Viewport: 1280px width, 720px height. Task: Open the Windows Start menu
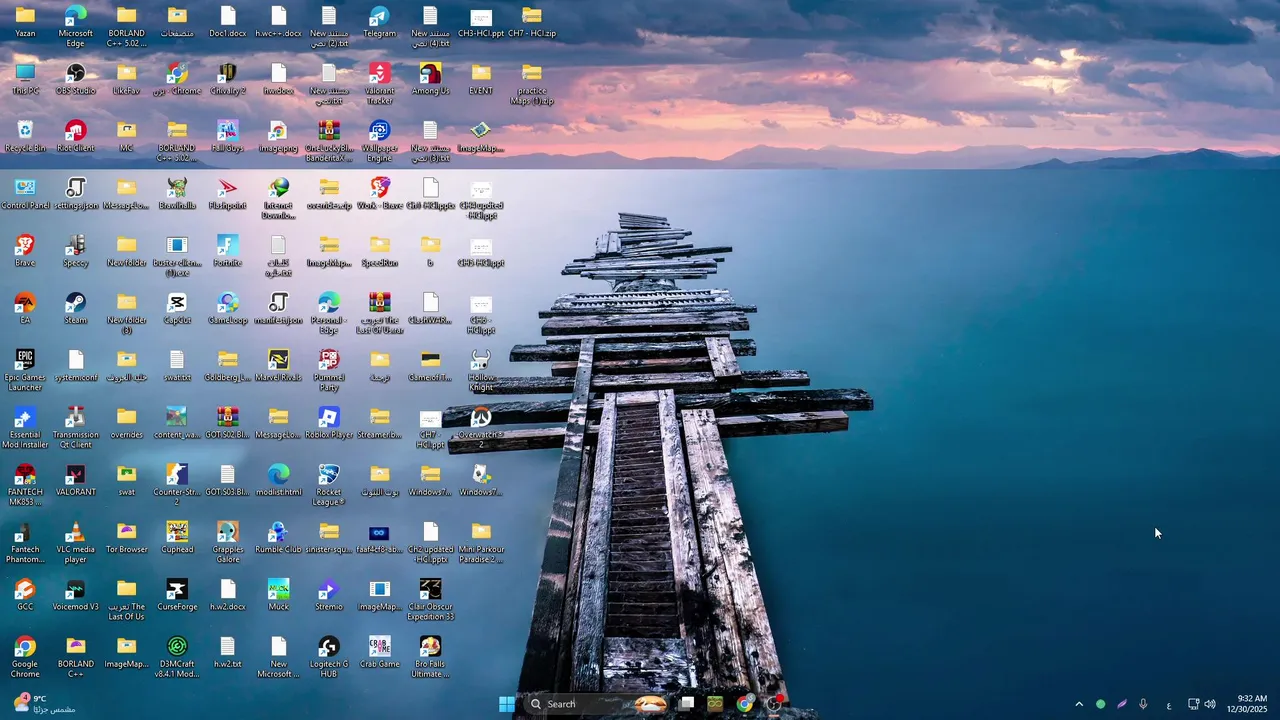click(x=507, y=704)
